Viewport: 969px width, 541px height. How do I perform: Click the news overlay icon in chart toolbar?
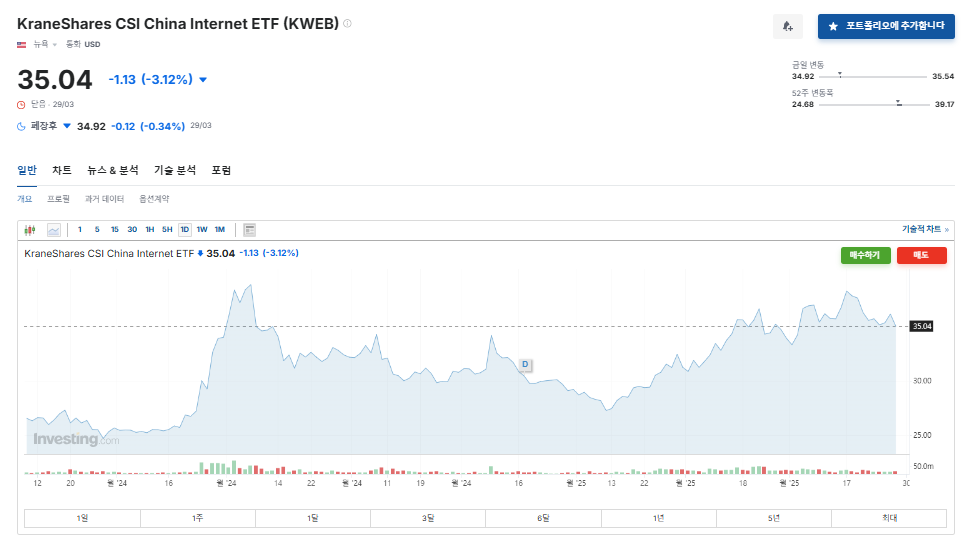click(250, 230)
